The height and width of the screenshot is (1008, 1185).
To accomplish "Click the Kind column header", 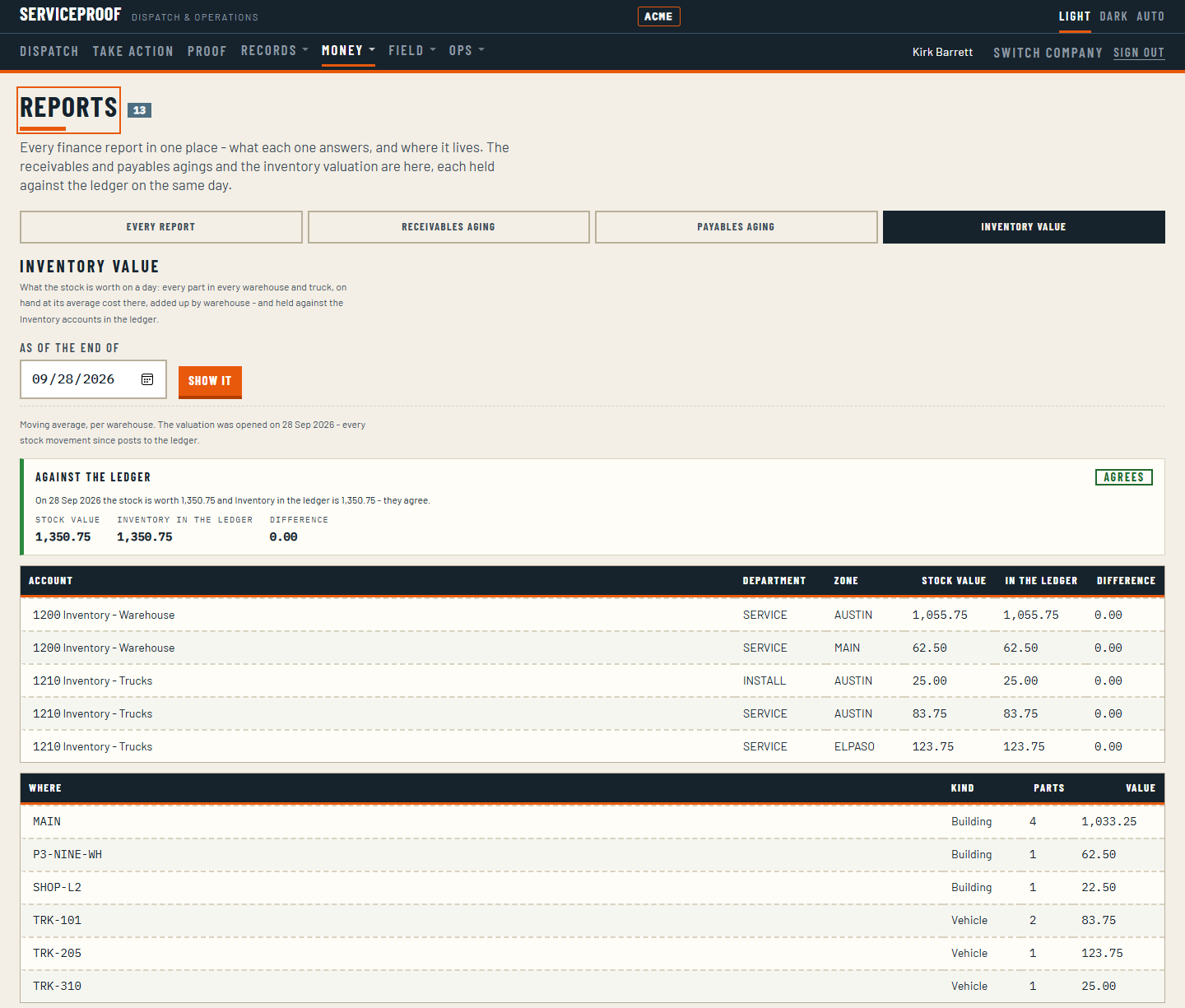I will click(963, 788).
